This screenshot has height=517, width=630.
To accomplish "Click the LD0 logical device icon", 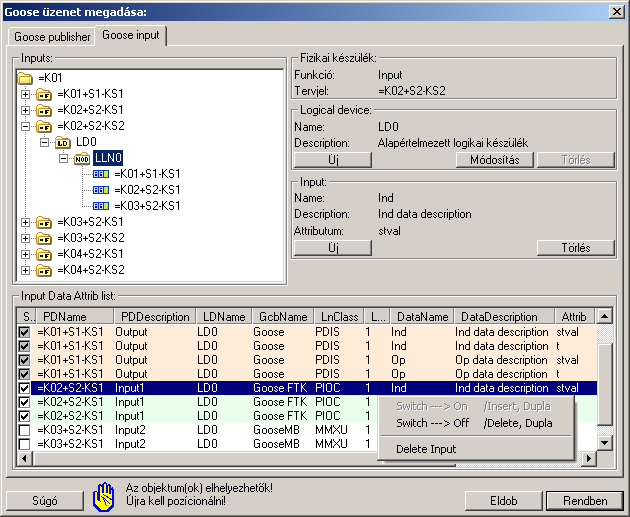I will pyautogui.click(x=62, y=142).
